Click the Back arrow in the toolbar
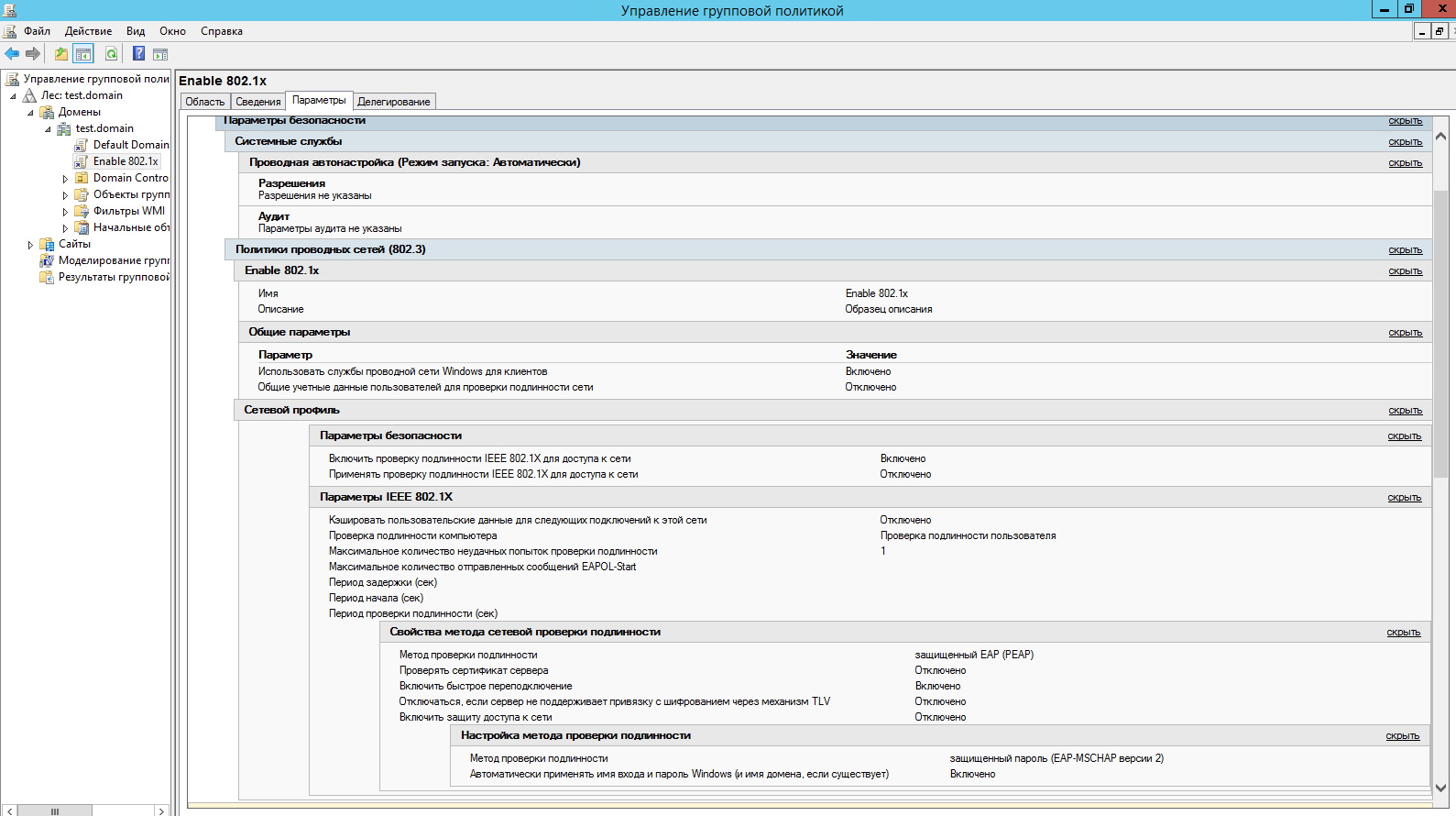The image size is (1456, 816). (12, 54)
